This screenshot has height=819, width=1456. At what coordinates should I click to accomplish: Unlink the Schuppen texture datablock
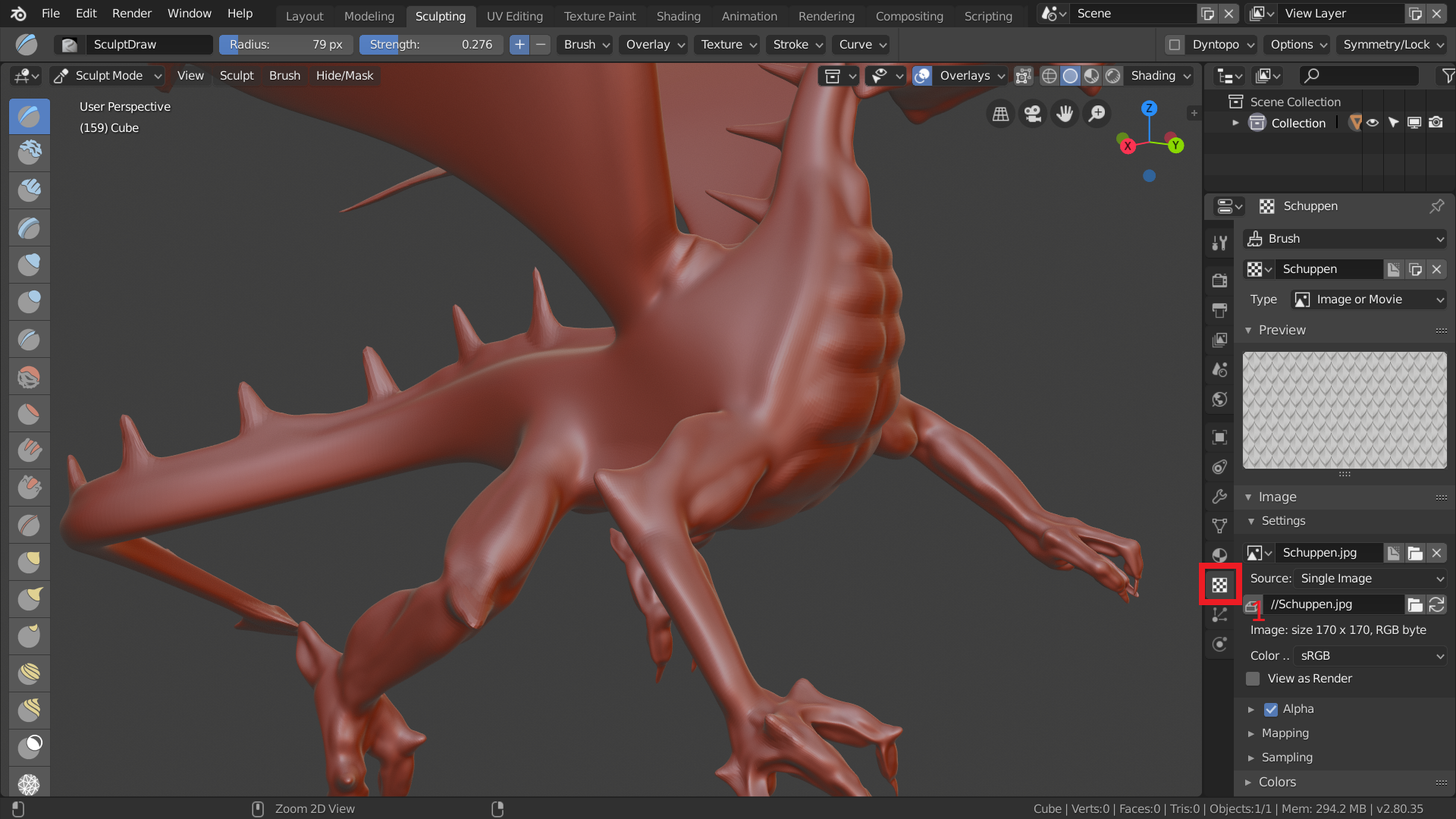coord(1436,269)
